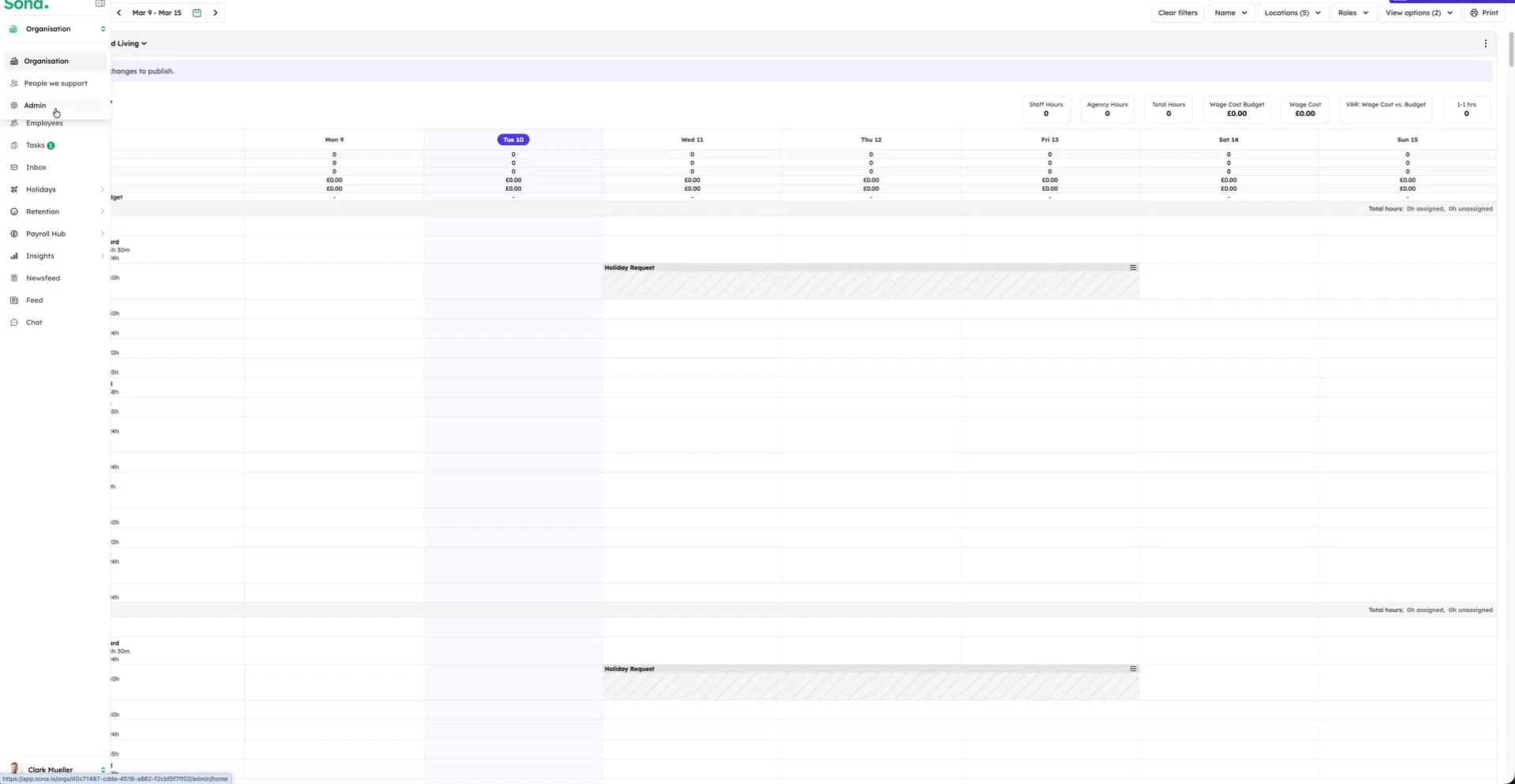Click the Mar 9 - Mar 15 date range
The height and width of the screenshot is (784, 1515).
(x=156, y=13)
